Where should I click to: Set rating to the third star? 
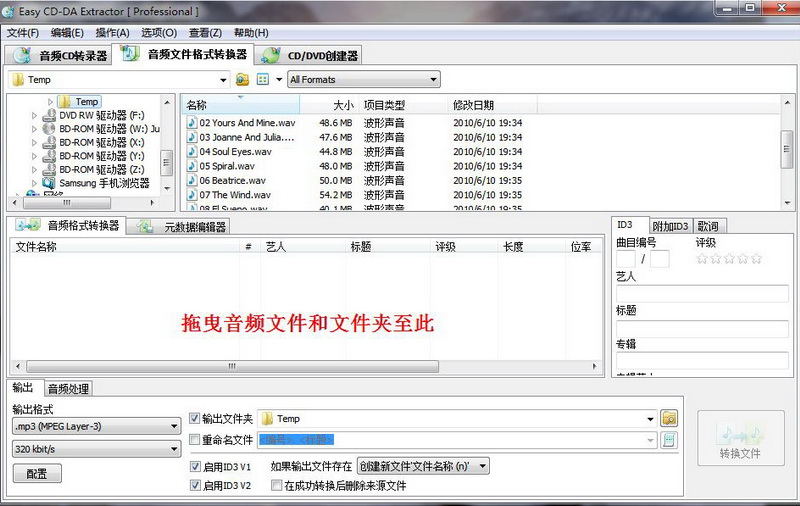(729, 259)
